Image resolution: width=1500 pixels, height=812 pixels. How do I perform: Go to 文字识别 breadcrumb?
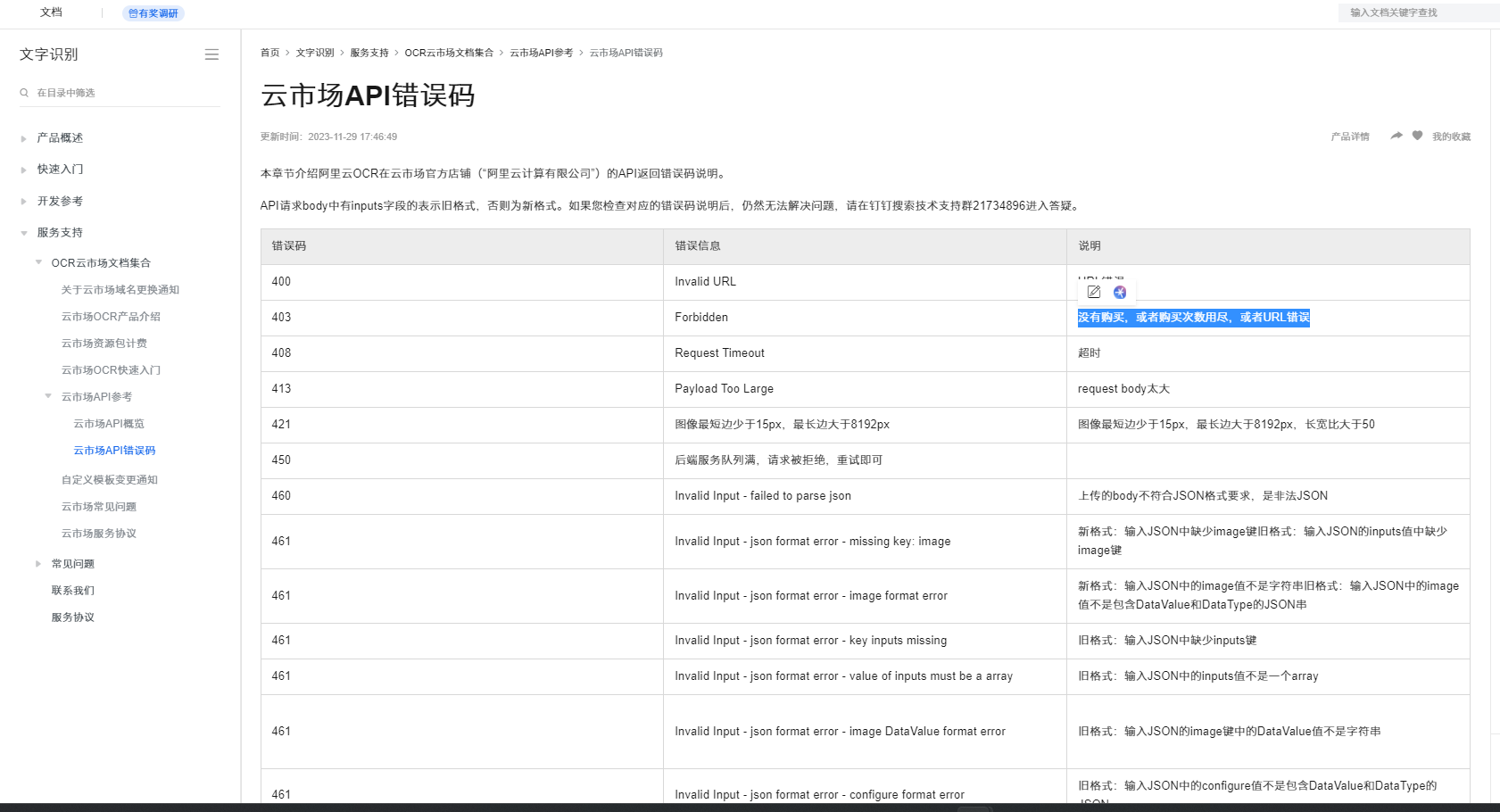[x=315, y=53]
